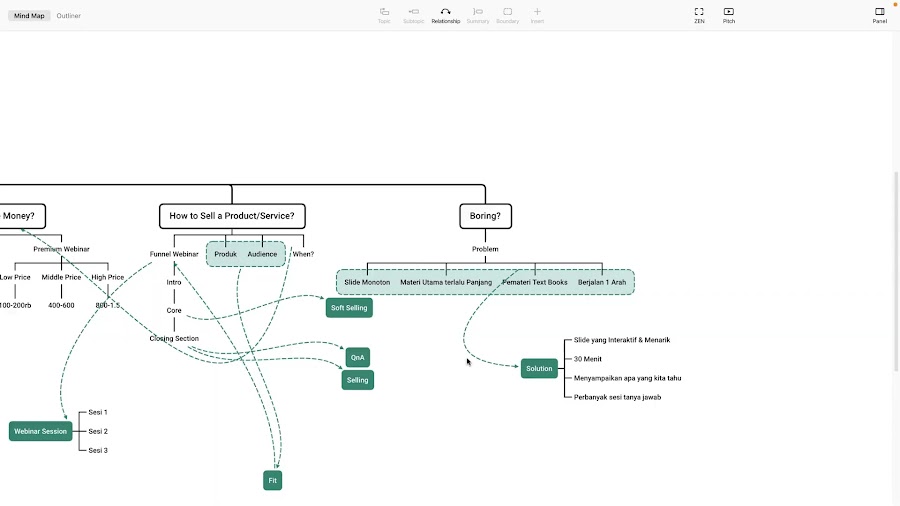Screen dimensions: 900x506
Task: Select "Perbanyak sesi tanya jawab" node
Action: (618, 397)
